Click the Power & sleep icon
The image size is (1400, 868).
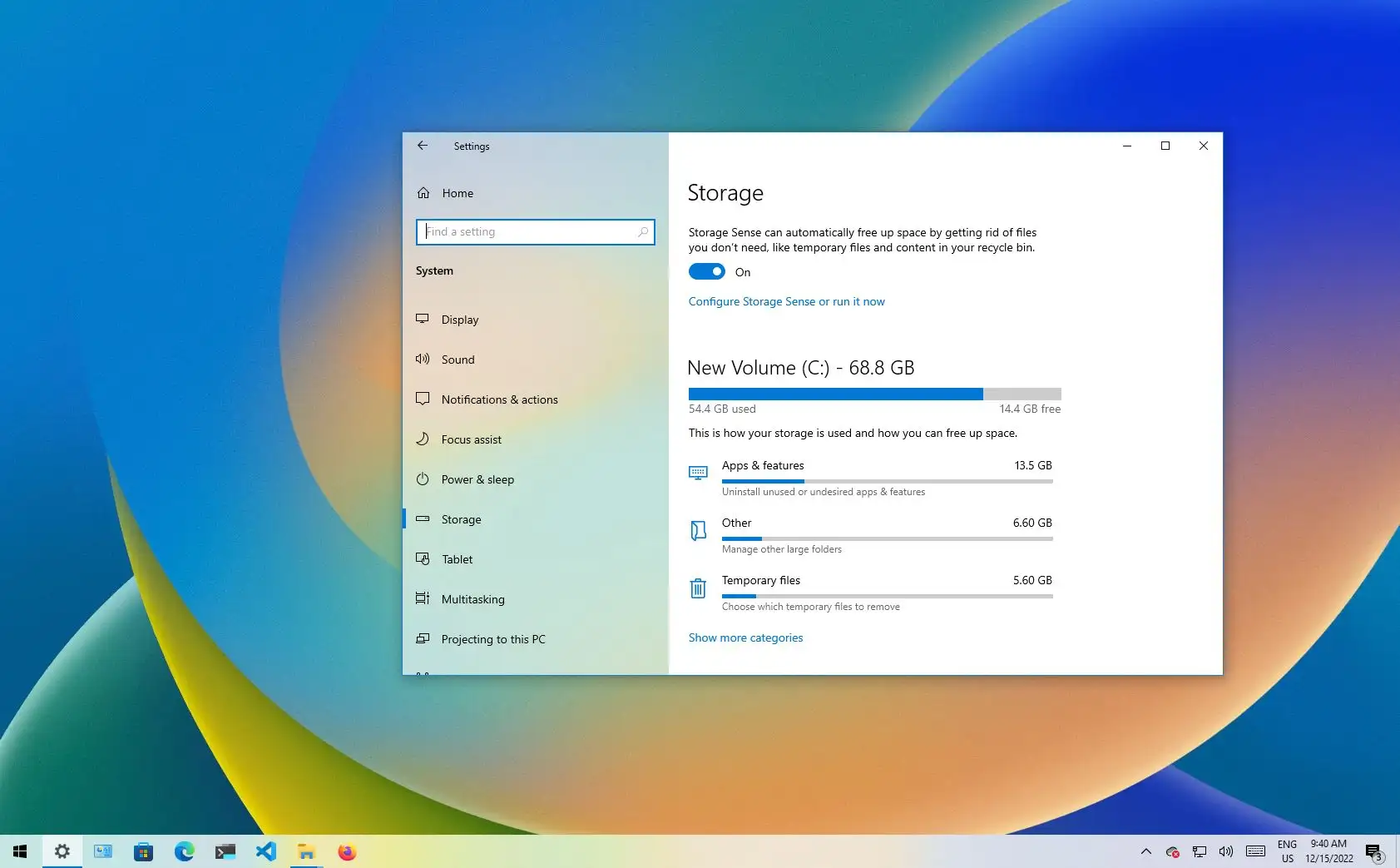423,479
